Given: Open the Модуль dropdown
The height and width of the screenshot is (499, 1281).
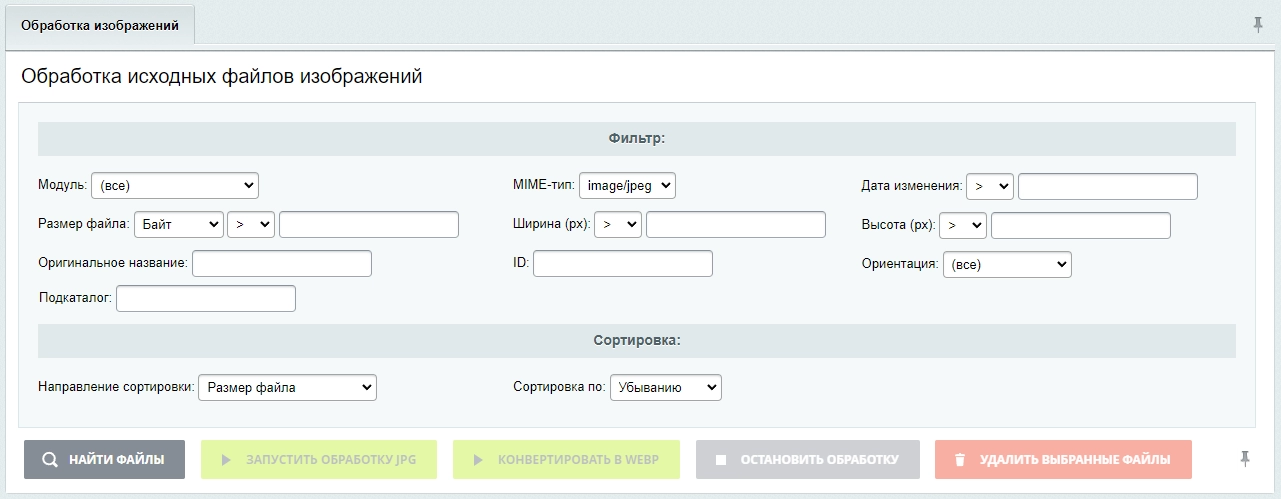Looking at the screenshot, I should [x=175, y=186].
